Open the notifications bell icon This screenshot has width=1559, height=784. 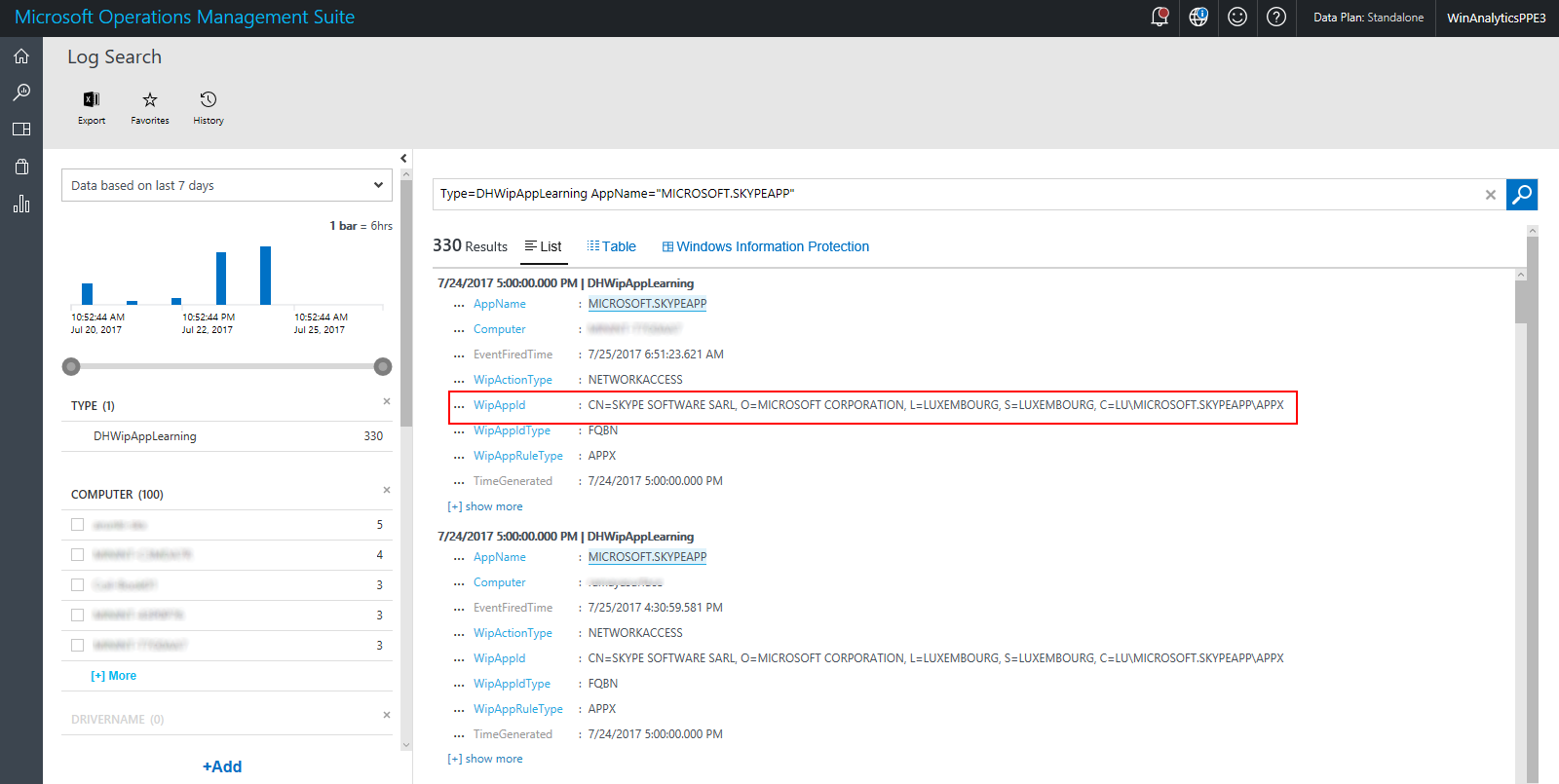click(x=1160, y=18)
